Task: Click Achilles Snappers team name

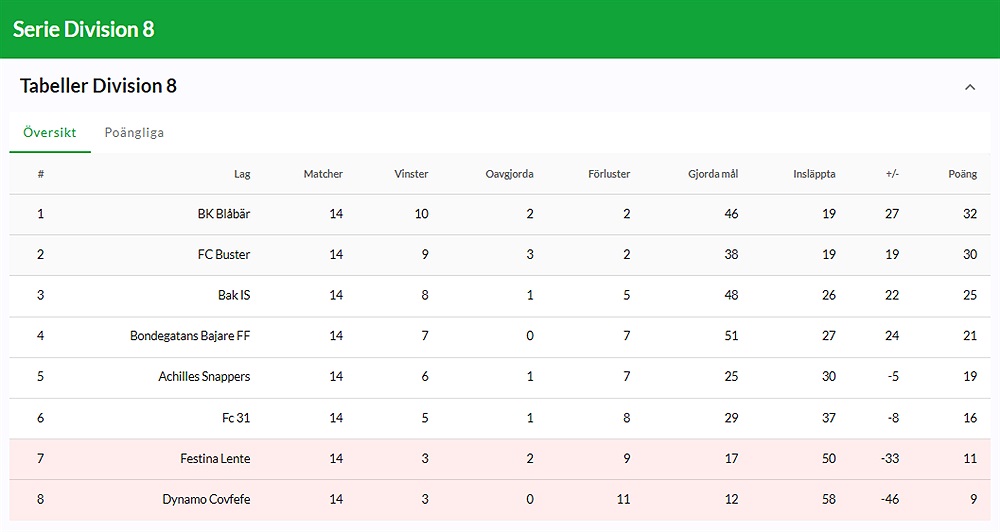Action: [204, 377]
